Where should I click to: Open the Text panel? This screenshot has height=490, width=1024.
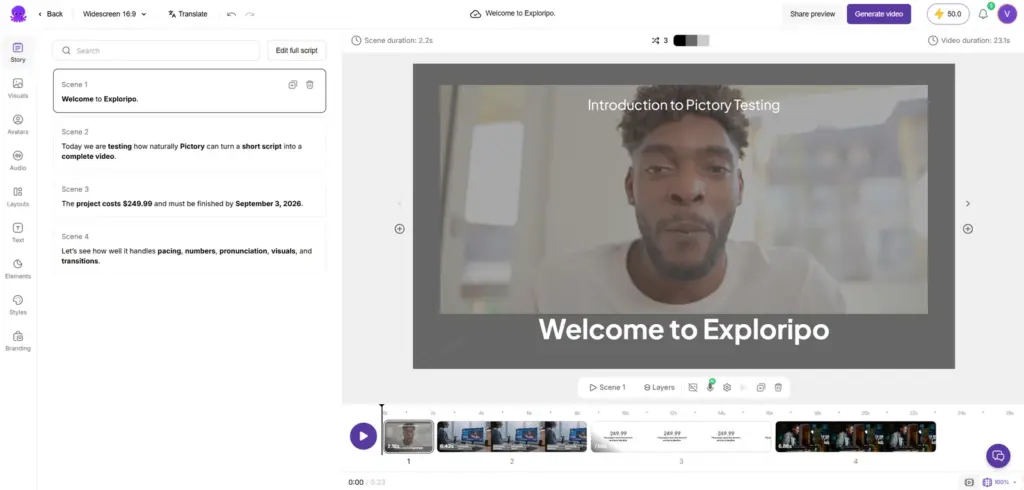point(18,233)
